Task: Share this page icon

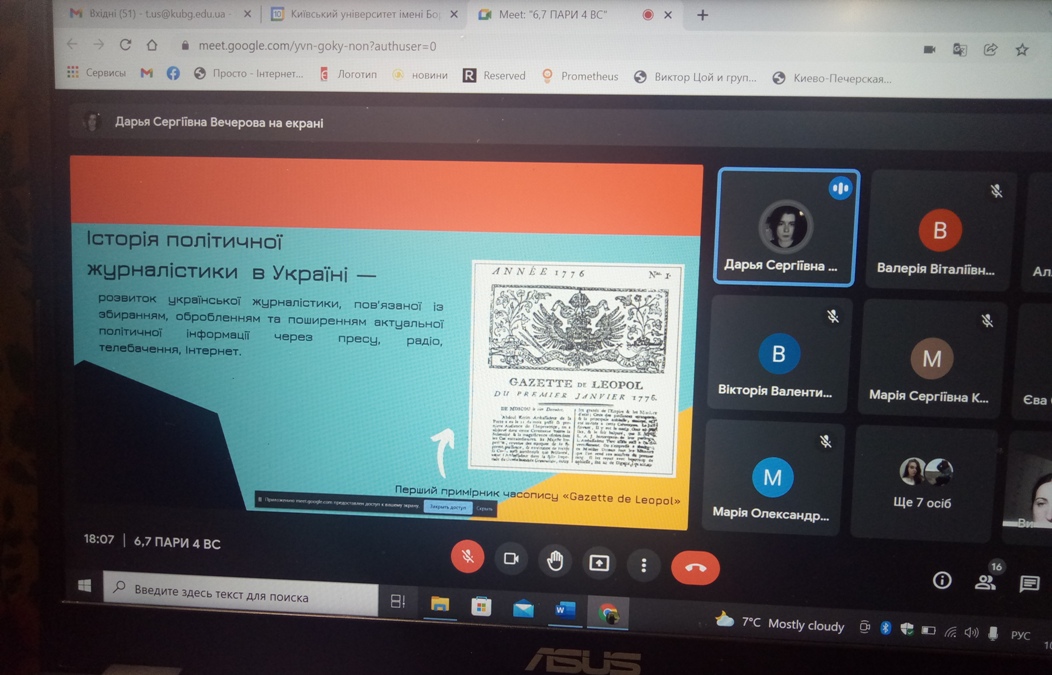Action: (990, 50)
